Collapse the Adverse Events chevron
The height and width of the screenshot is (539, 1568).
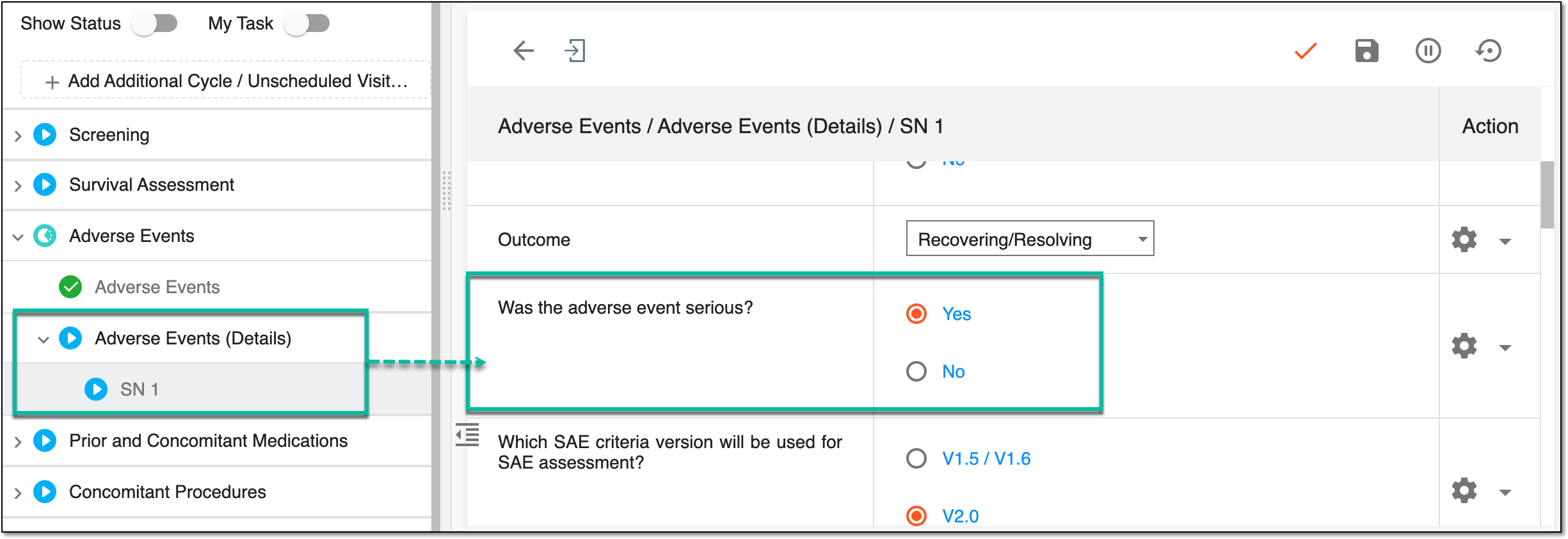click(x=18, y=237)
